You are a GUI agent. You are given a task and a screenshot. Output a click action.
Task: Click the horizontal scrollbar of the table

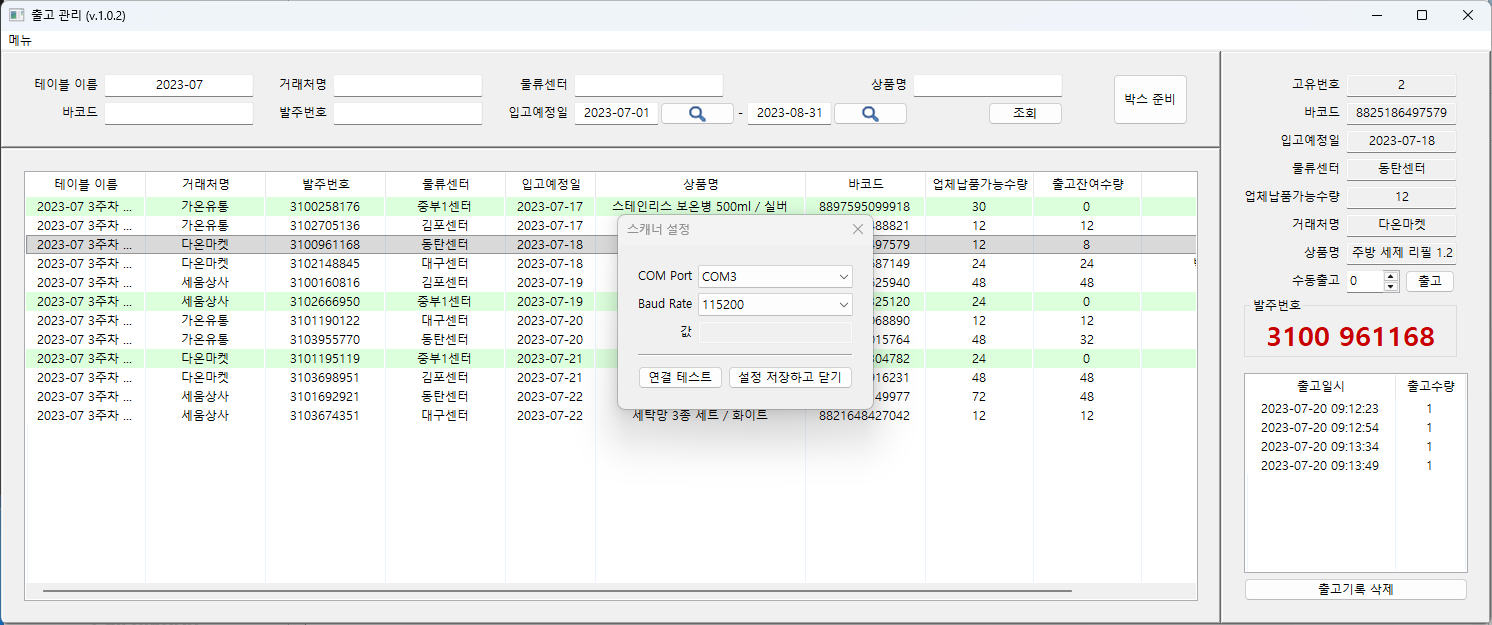coord(556,591)
